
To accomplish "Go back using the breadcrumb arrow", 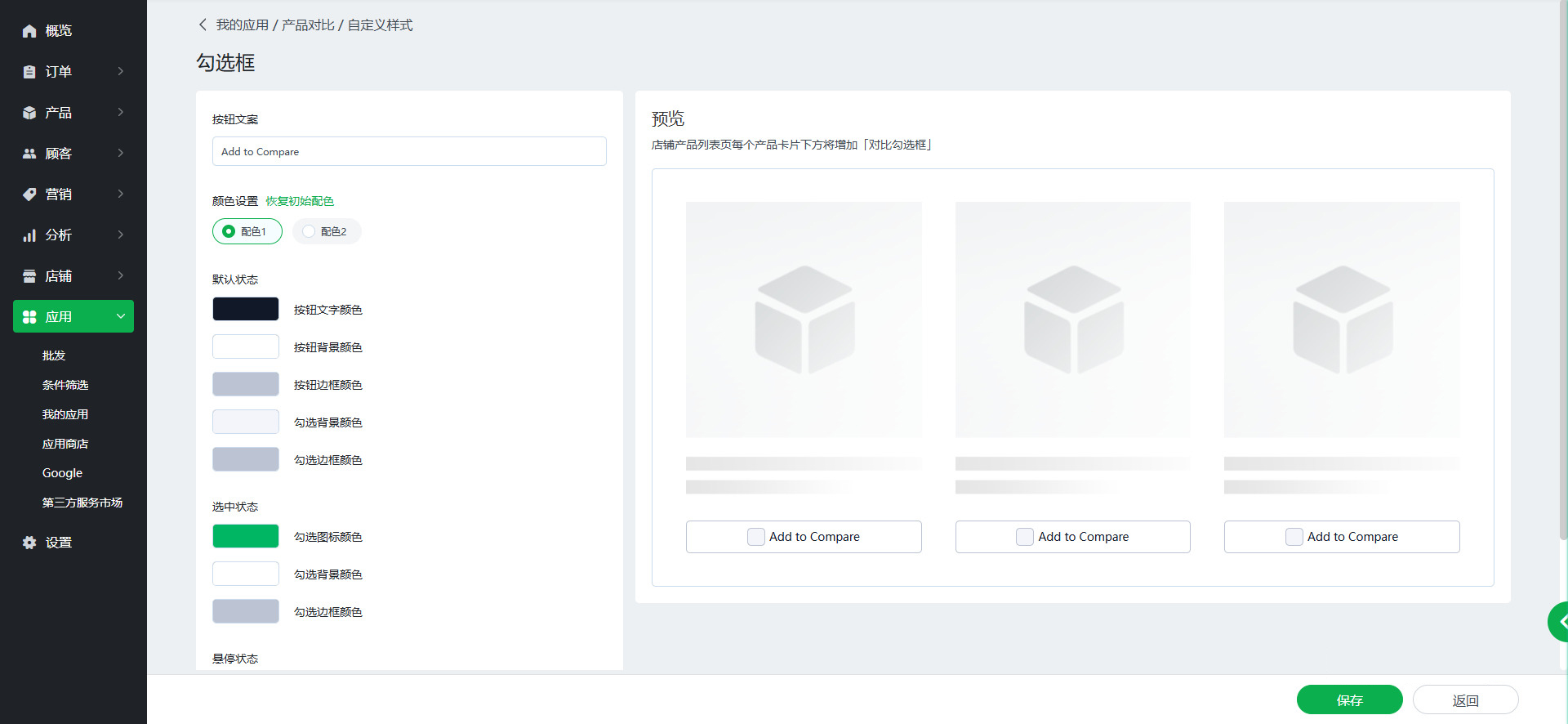I will pos(203,25).
